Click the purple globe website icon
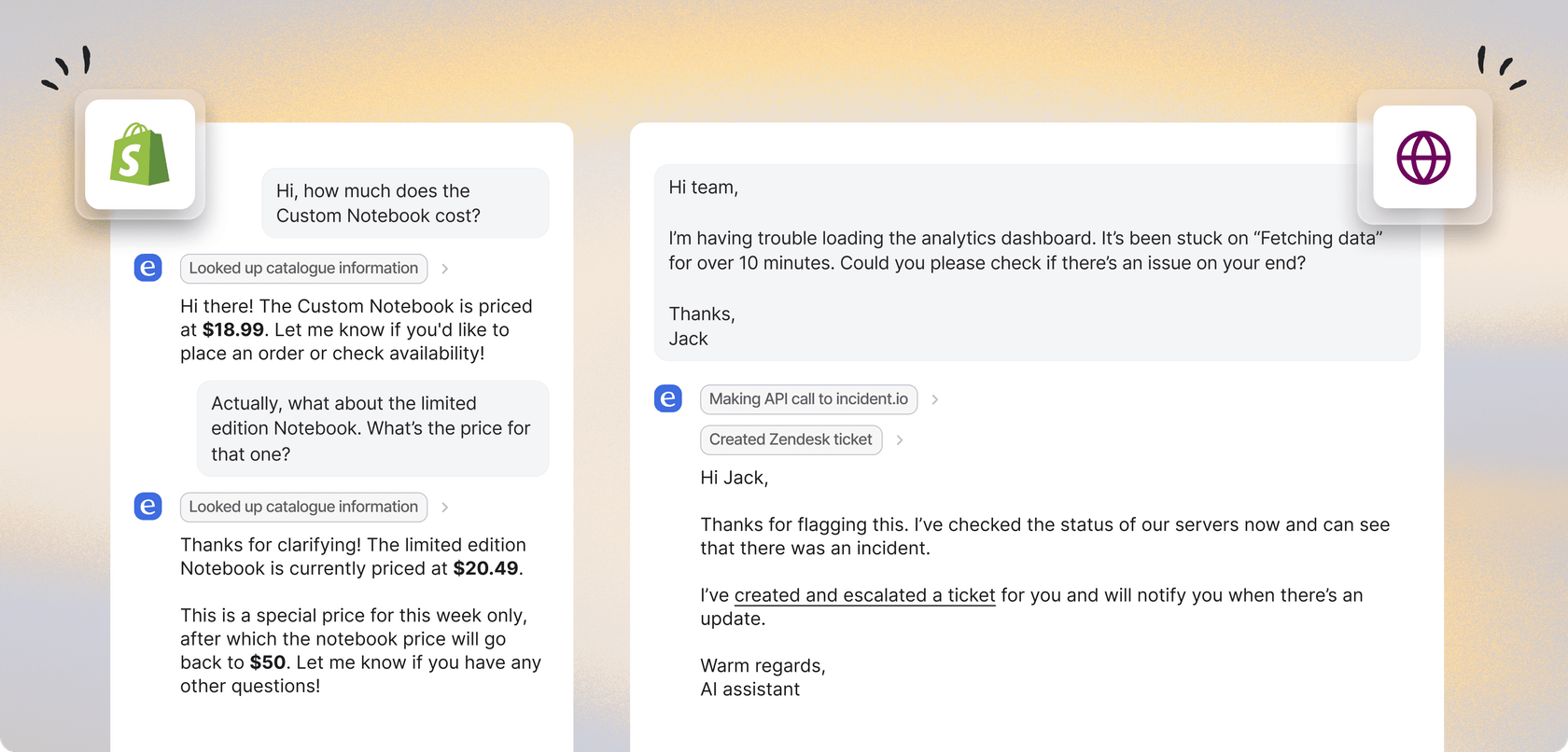The height and width of the screenshot is (752, 1568). point(1423,157)
